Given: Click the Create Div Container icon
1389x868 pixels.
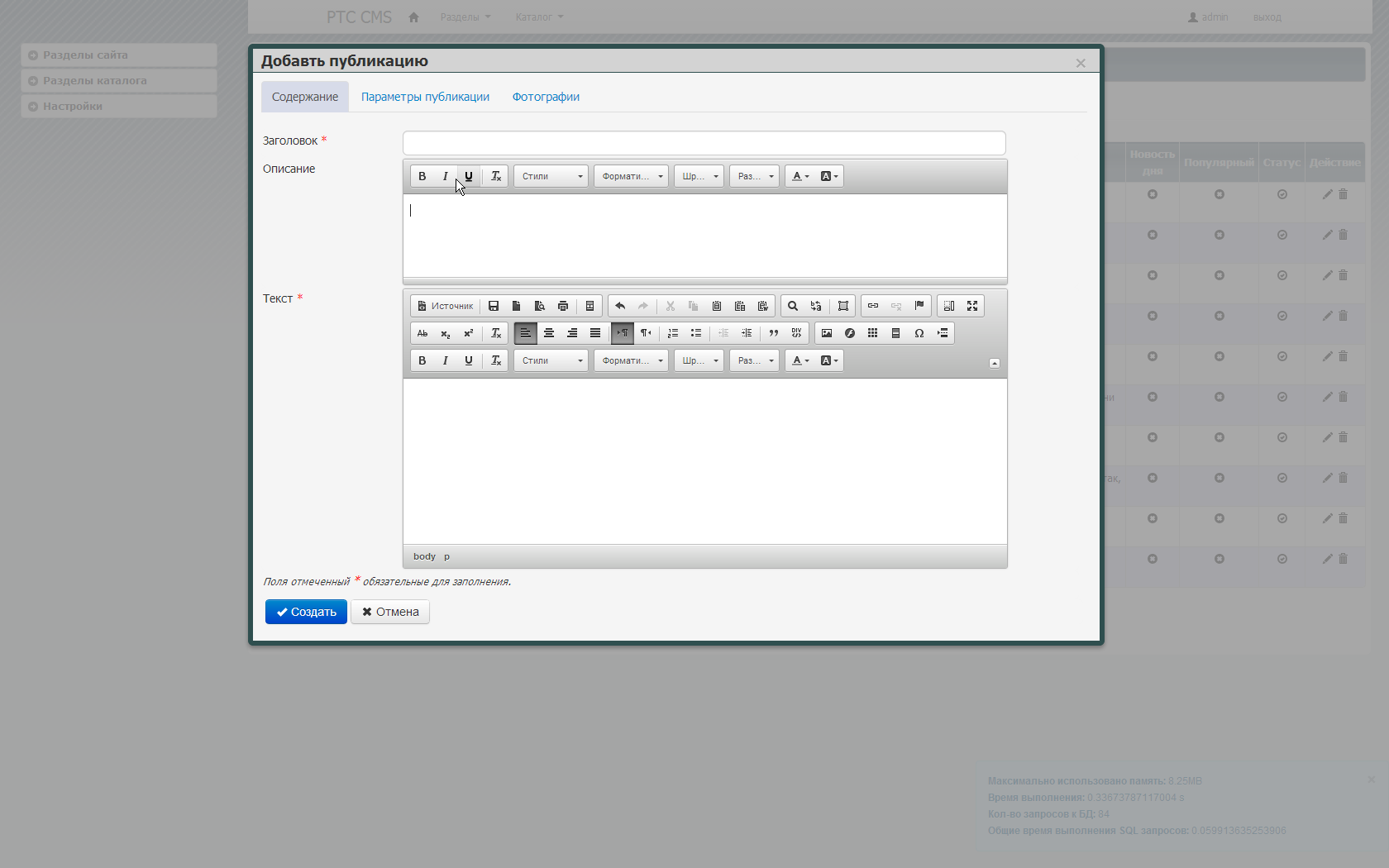Looking at the screenshot, I should (x=797, y=333).
